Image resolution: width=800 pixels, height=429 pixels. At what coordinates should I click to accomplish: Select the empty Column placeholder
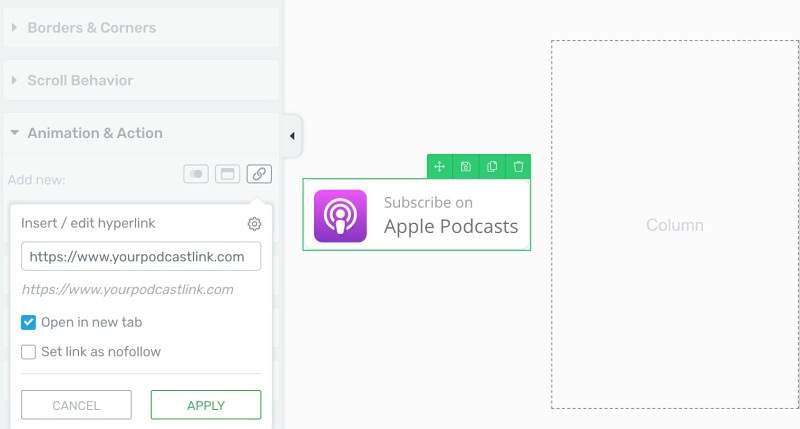(x=675, y=224)
